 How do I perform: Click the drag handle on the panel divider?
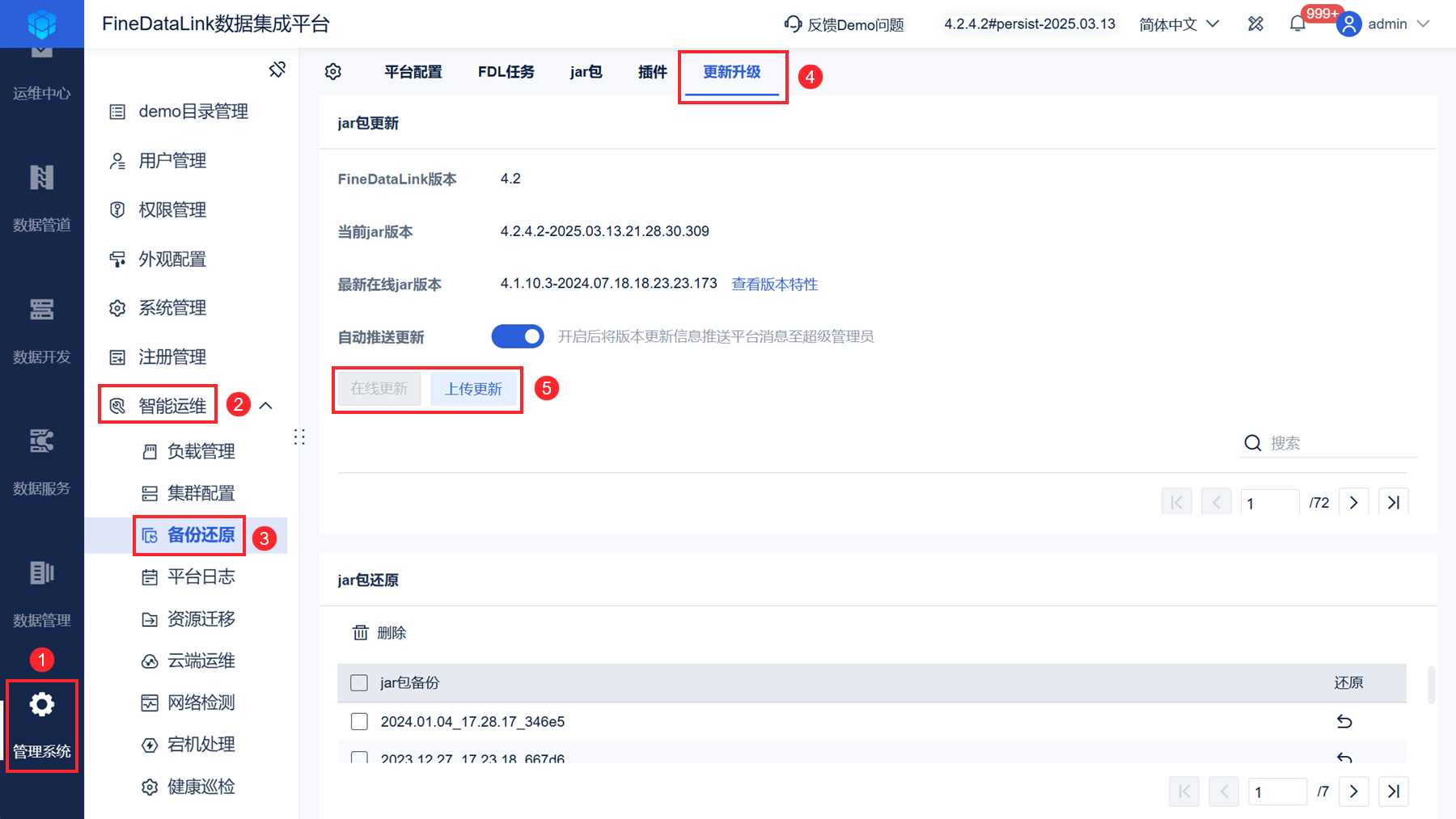[299, 437]
